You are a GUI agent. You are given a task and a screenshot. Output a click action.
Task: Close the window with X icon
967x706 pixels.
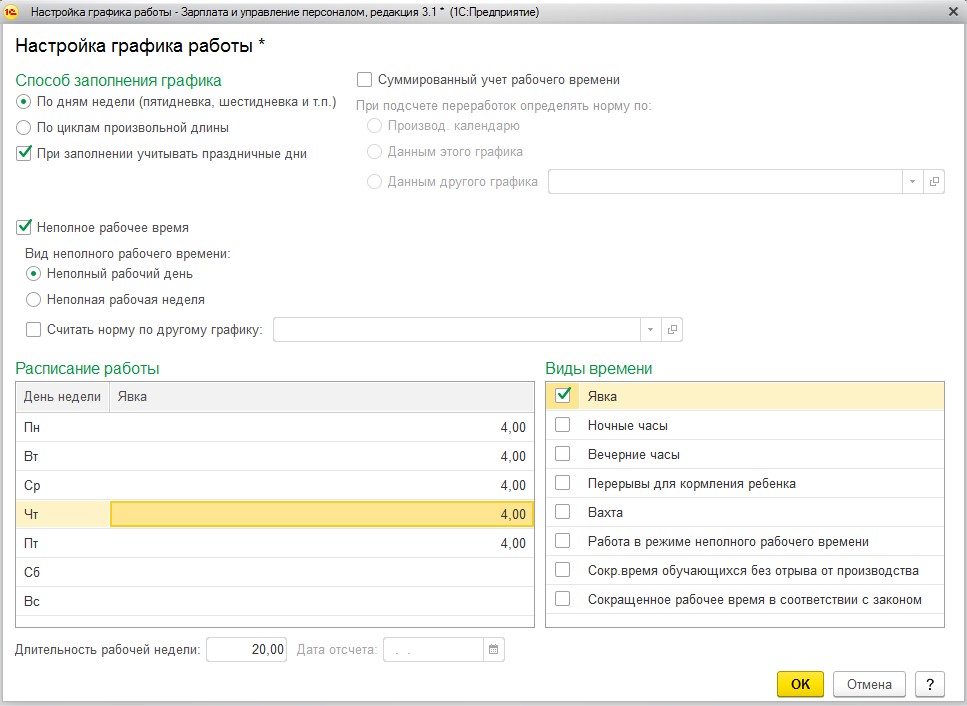(x=953, y=12)
